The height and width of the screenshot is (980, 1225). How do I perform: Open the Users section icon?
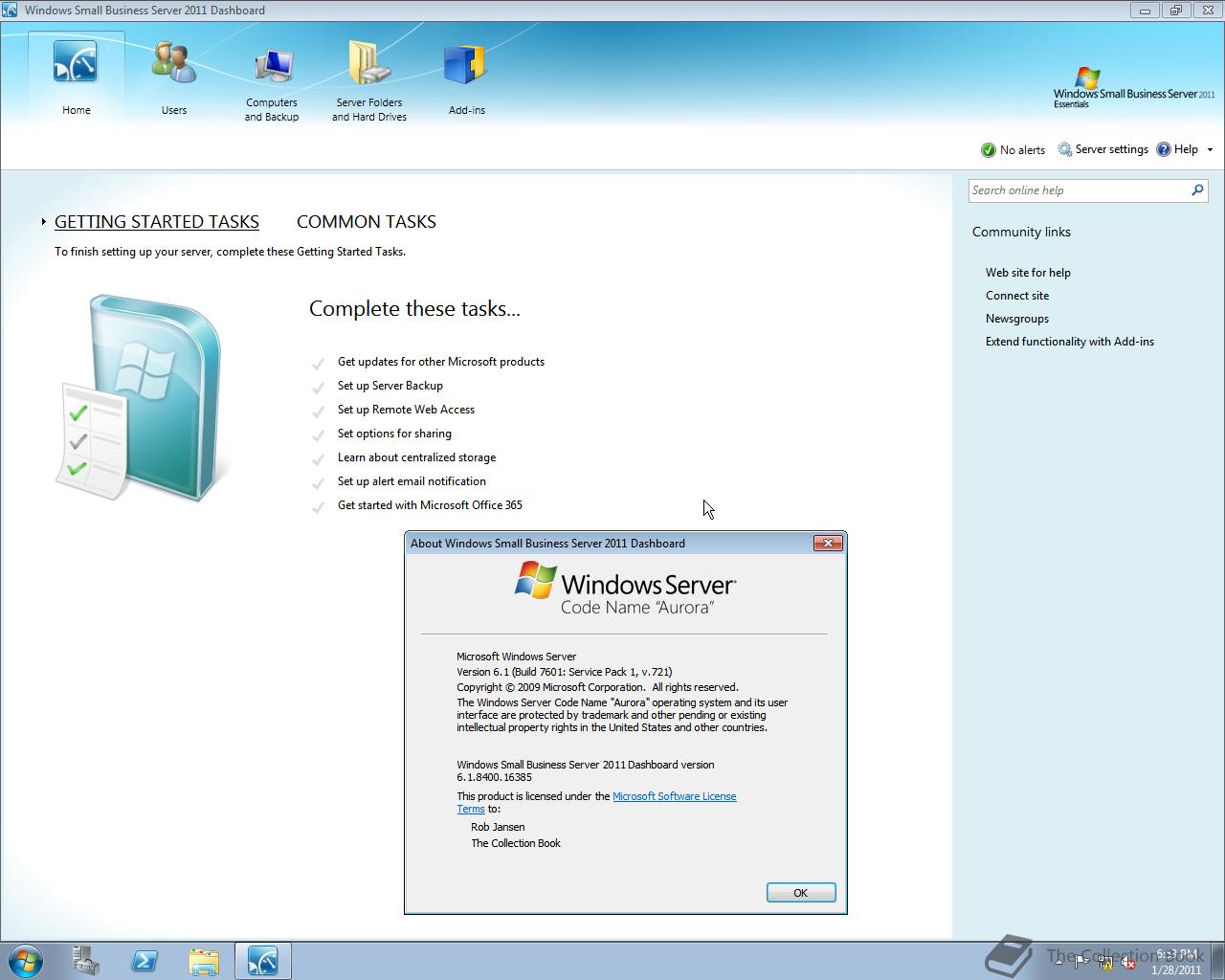pos(173,62)
